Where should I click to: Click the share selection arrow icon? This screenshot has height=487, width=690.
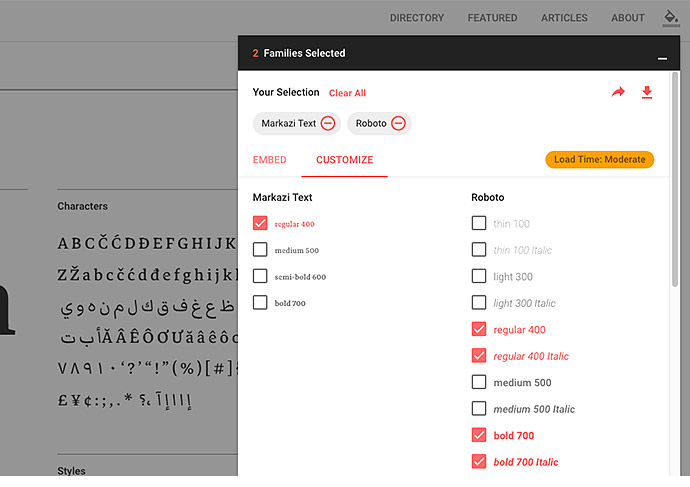618,92
